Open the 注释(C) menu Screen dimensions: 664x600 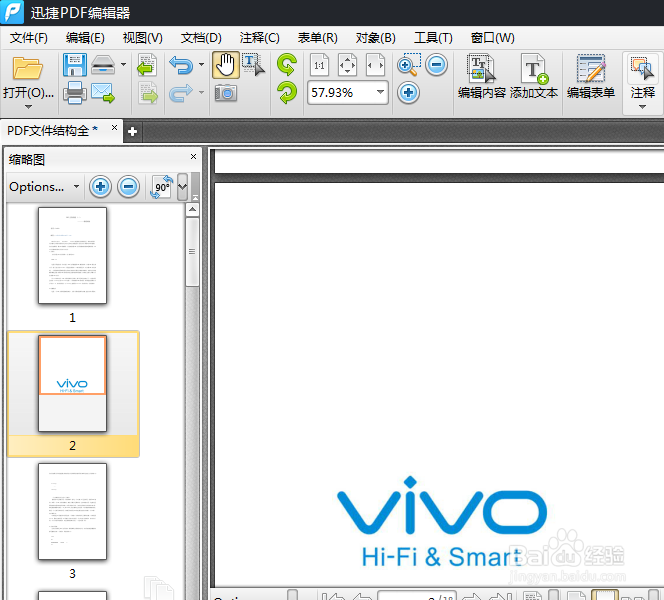click(x=260, y=38)
